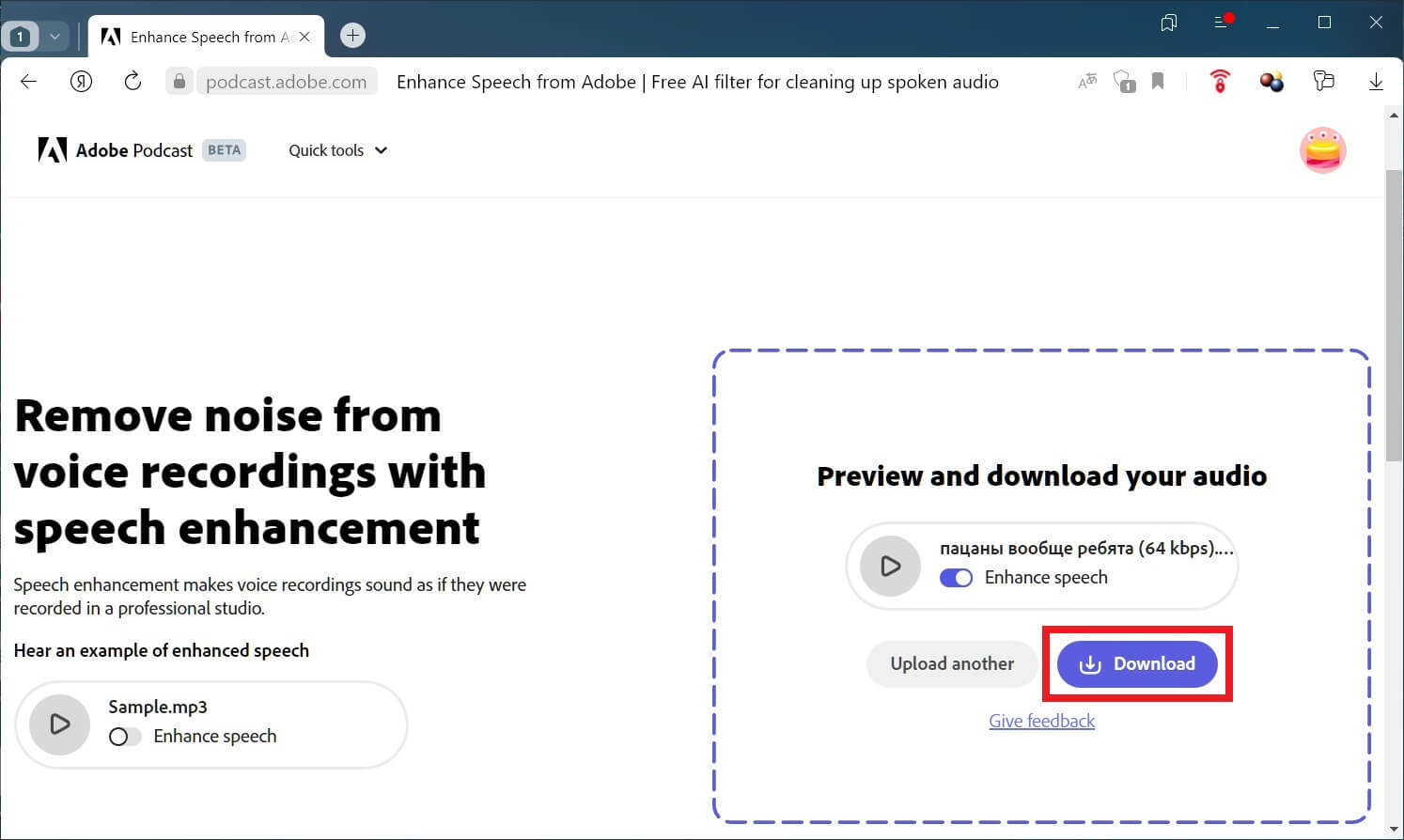Image resolution: width=1404 pixels, height=840 pixels.
Task: Bookmark this page icon
Action: [1158, 82]
